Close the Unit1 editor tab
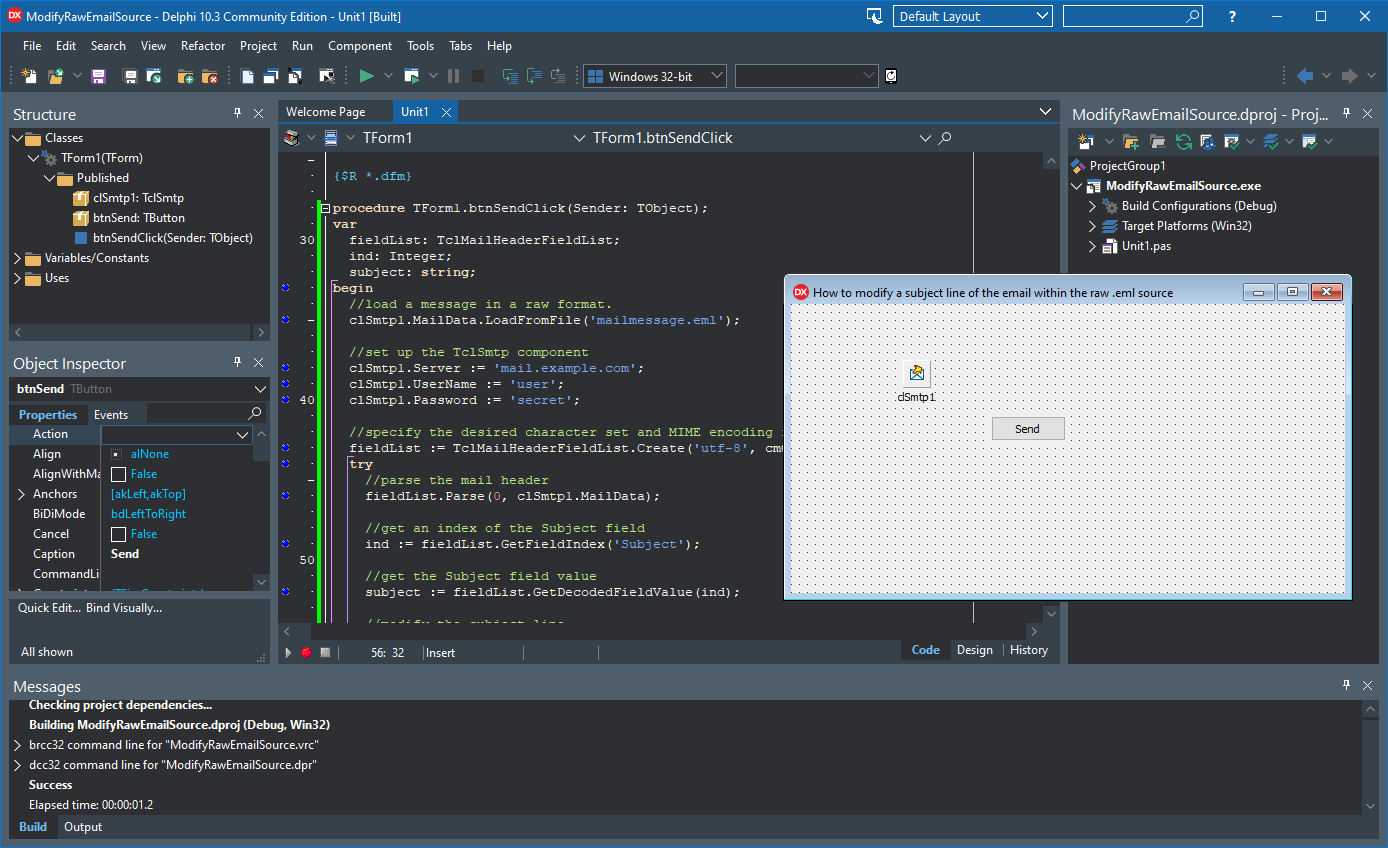The height and width of the screenshot is (848, 1388). [446, 112]
